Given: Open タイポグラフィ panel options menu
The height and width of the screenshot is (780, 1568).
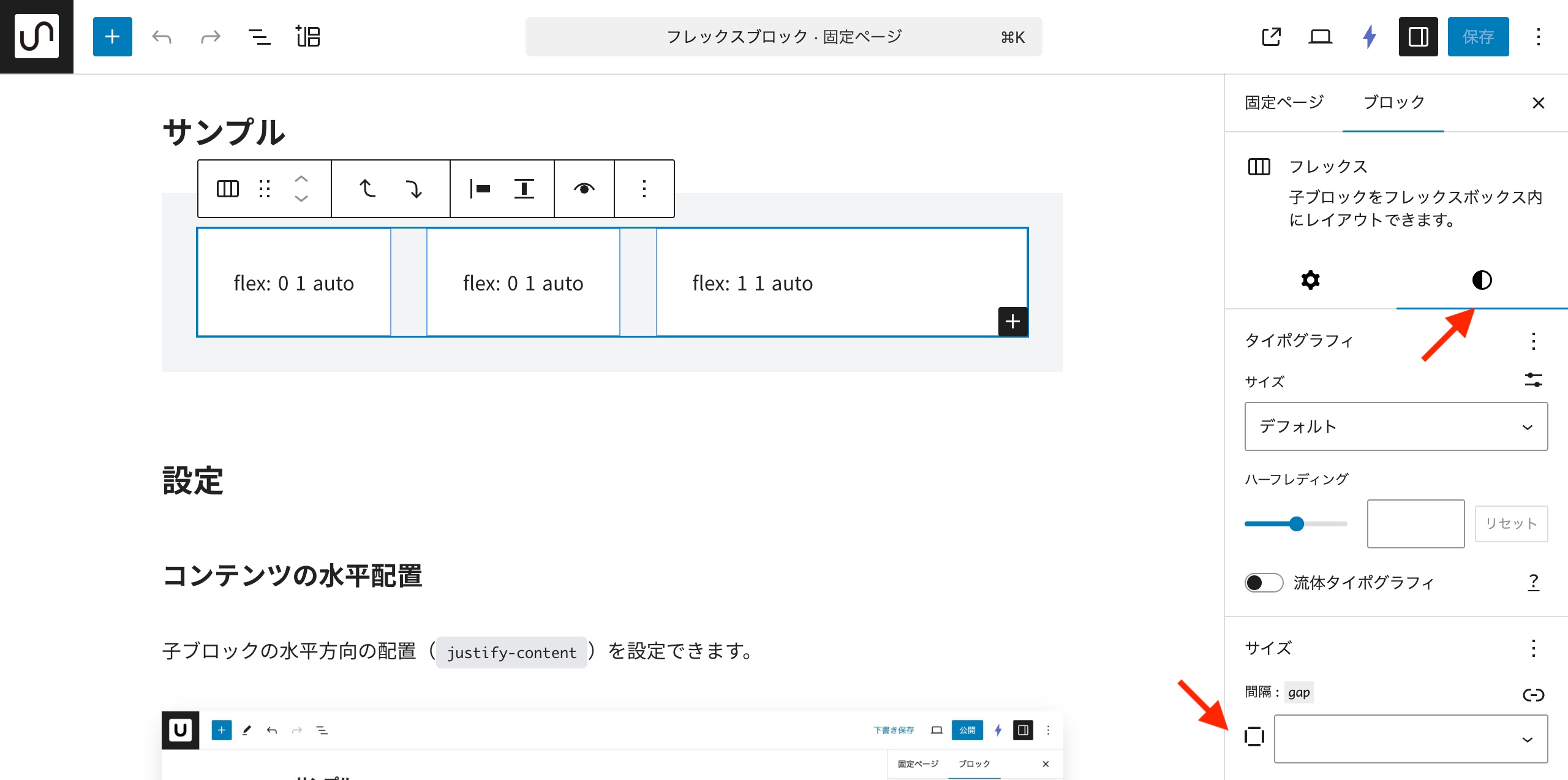Looking at the screenshot, I should coord(1533,341).
